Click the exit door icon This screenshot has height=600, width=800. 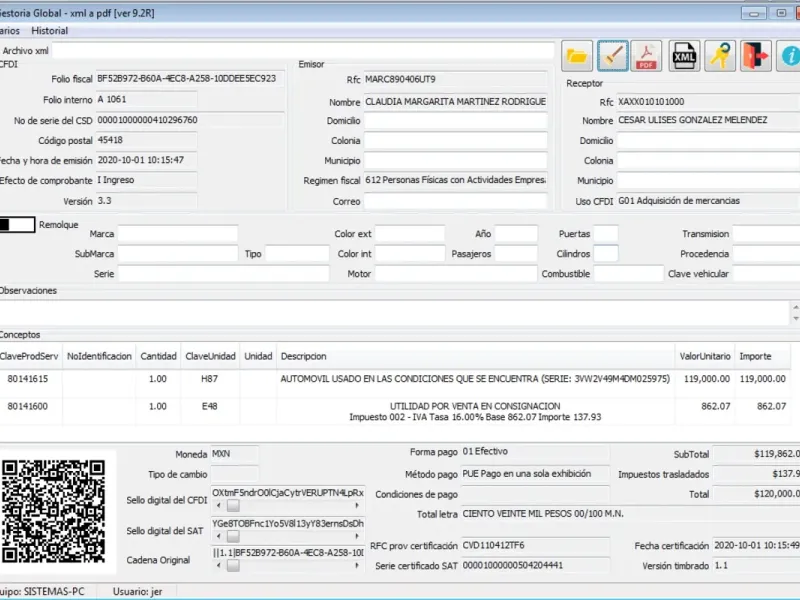pos(755,57)
